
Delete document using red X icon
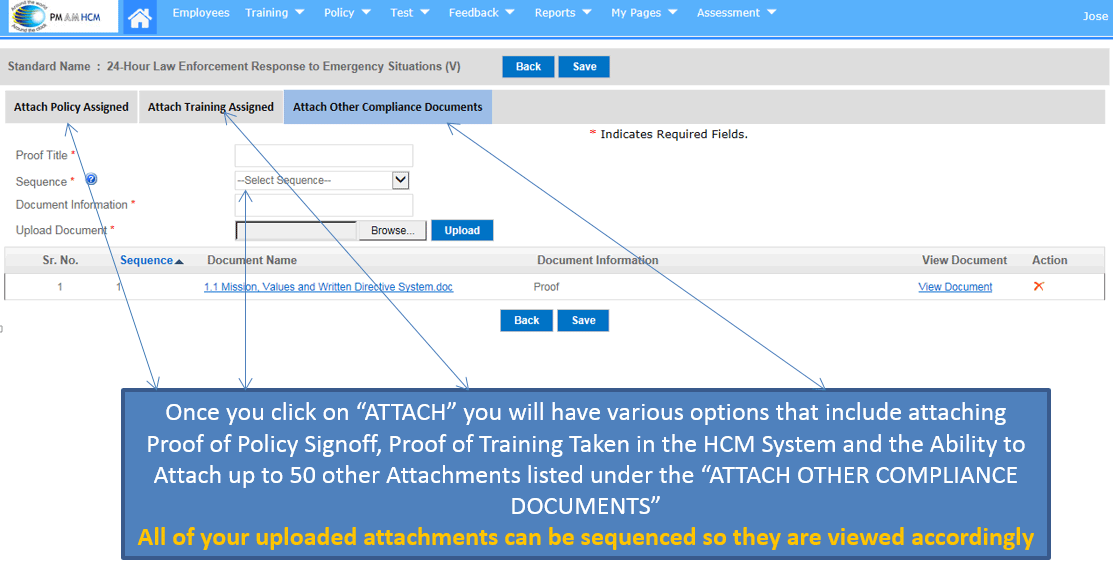click(x=1038, y=286)
